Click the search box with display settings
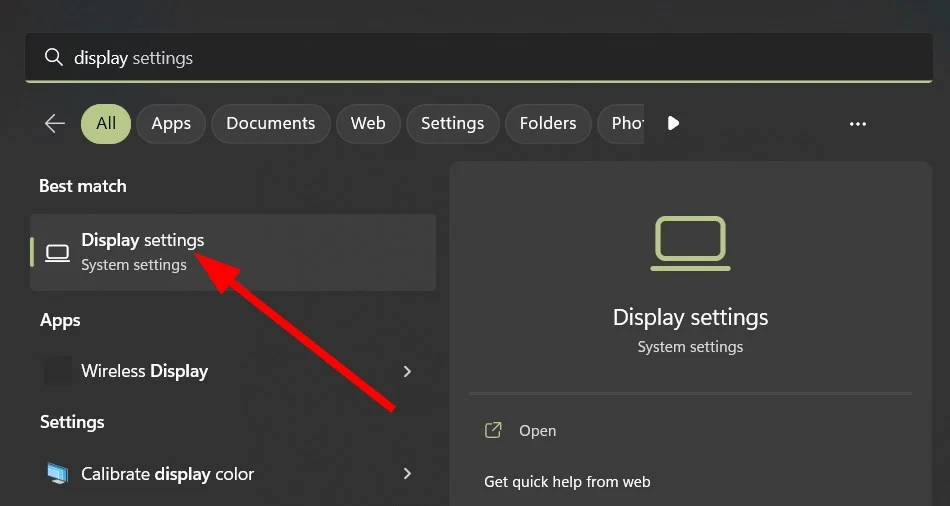 coord(480,58)
